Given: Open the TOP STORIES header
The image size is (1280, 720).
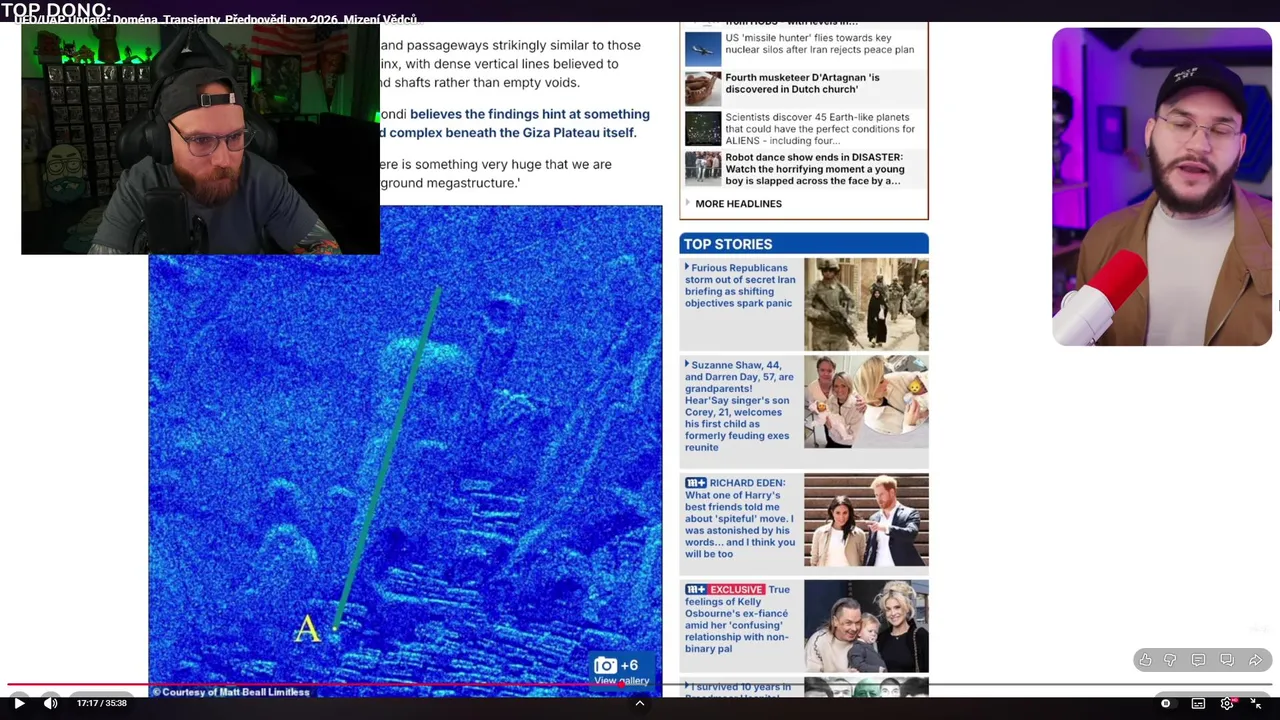Looking at the screenshot, I should 804,244.
